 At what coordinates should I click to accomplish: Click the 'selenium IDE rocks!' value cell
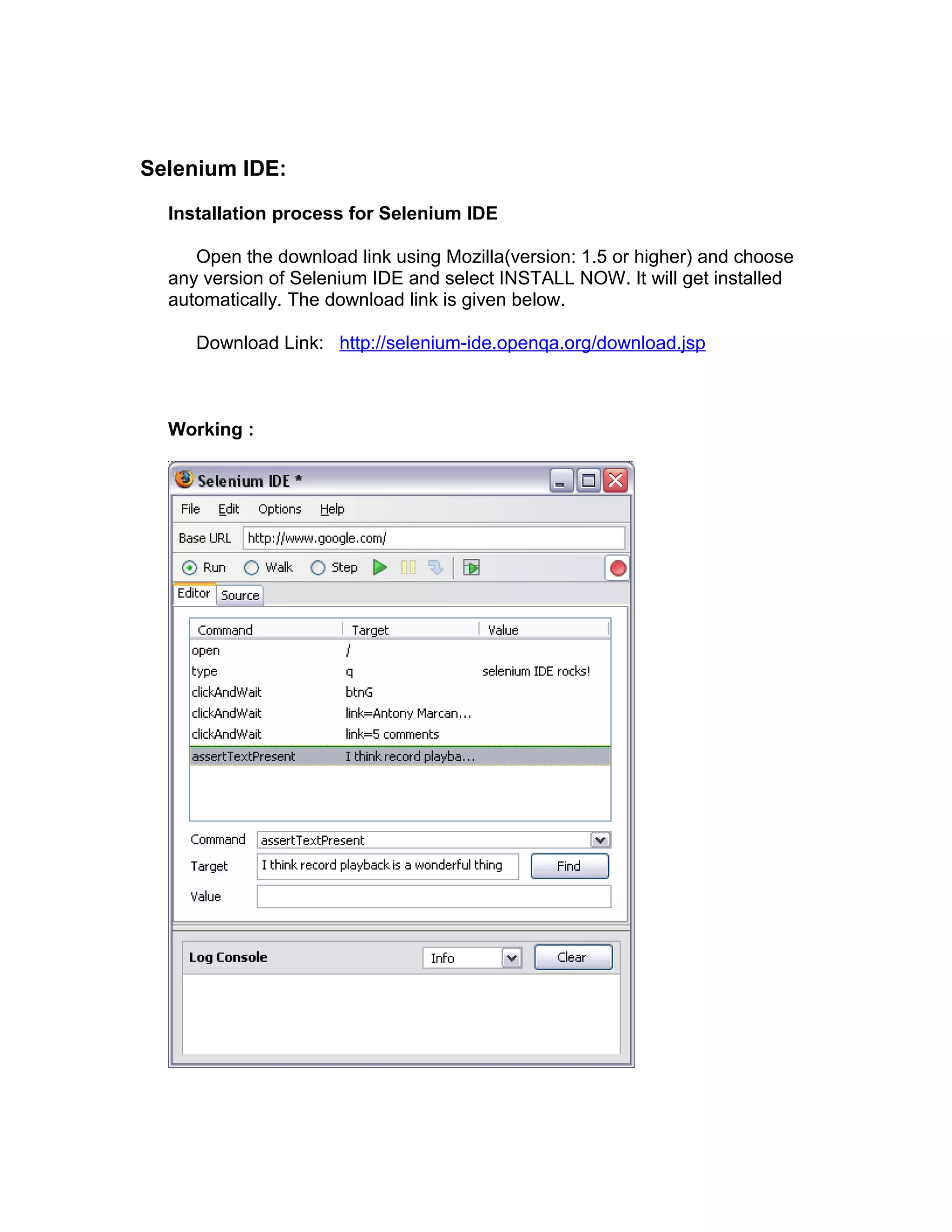pyautogui.click(x=536, y=671)
